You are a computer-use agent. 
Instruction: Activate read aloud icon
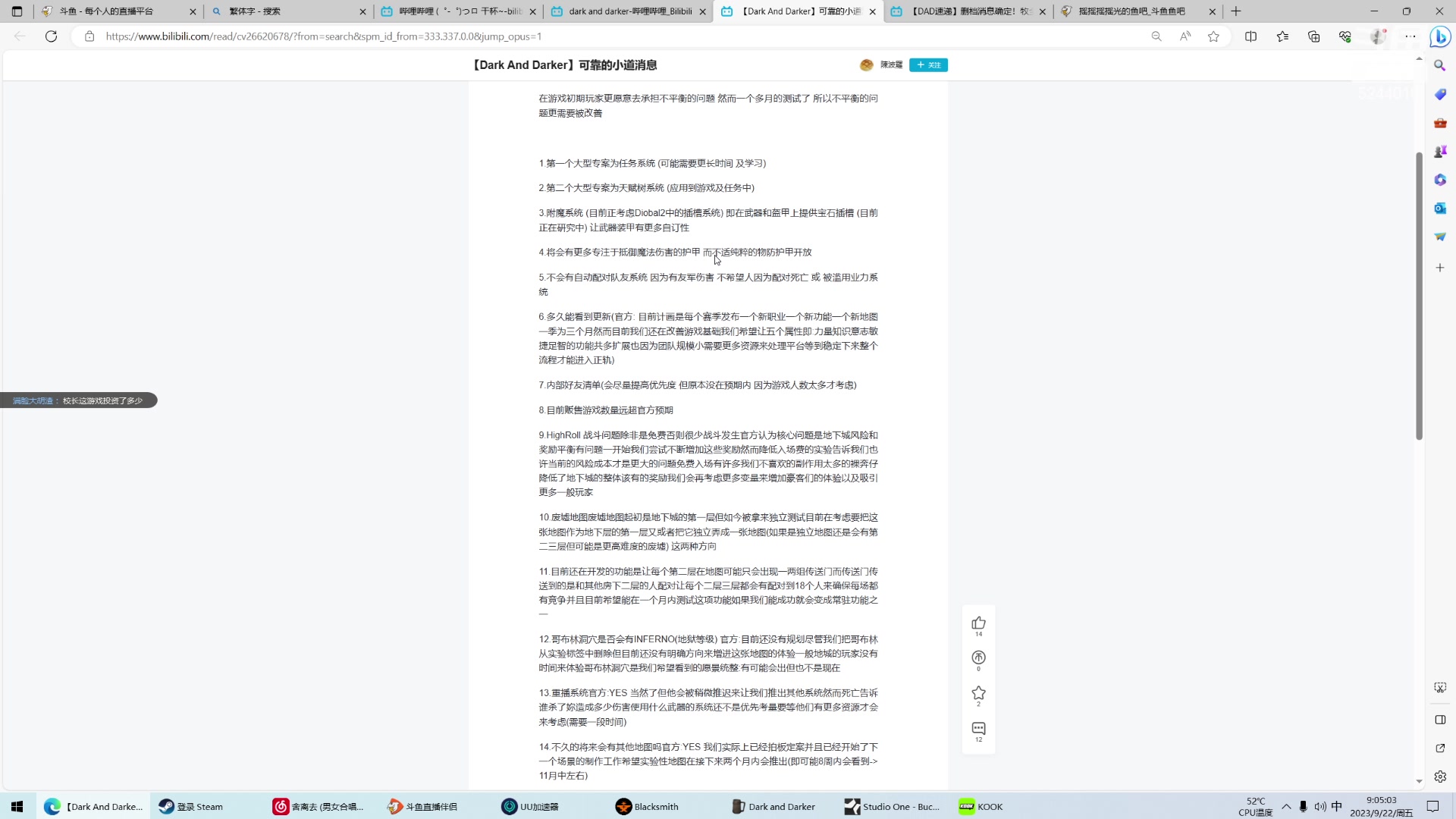coord(1185,36)
